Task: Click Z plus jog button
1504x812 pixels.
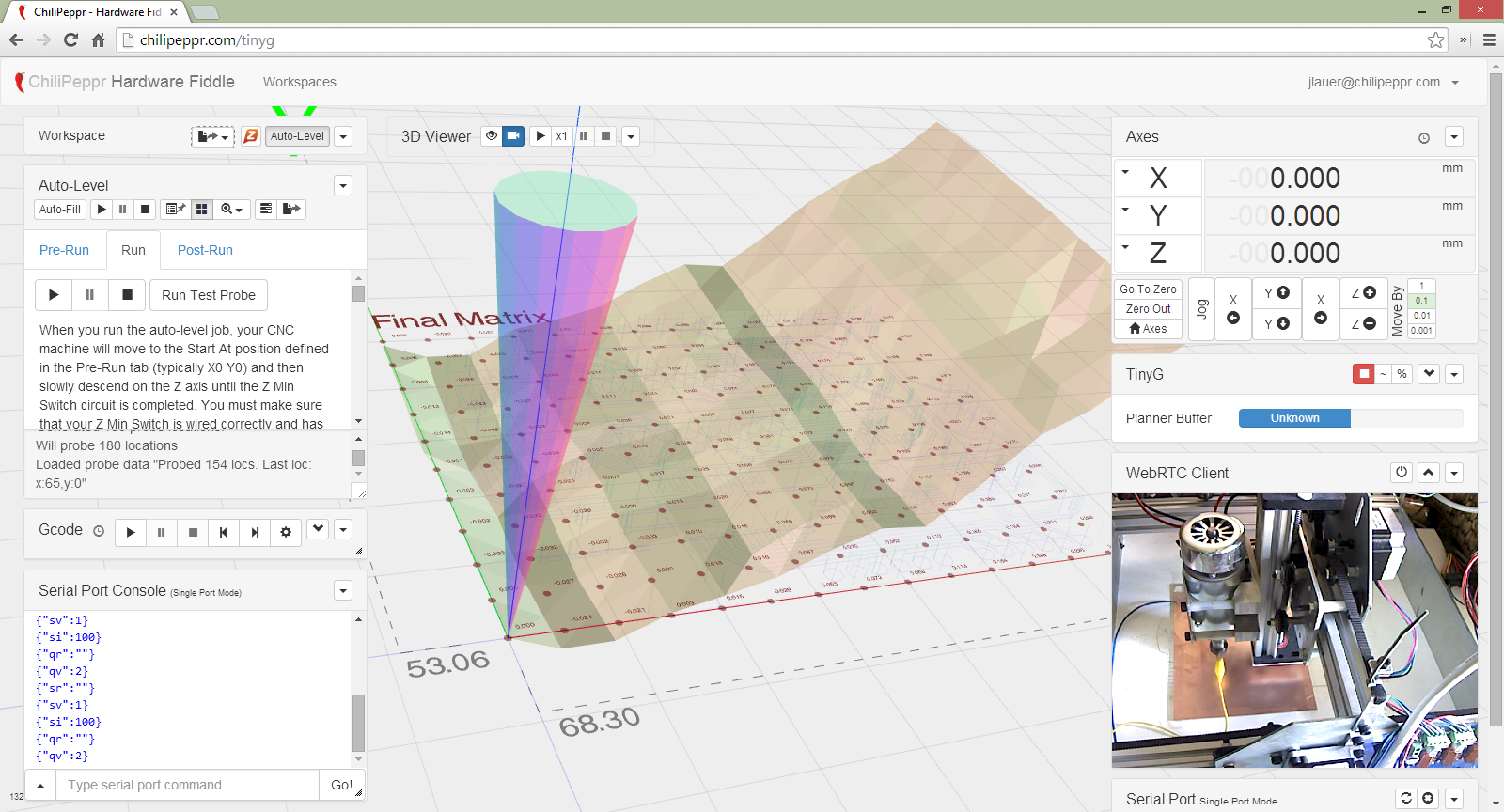Action: [1363, 292]
